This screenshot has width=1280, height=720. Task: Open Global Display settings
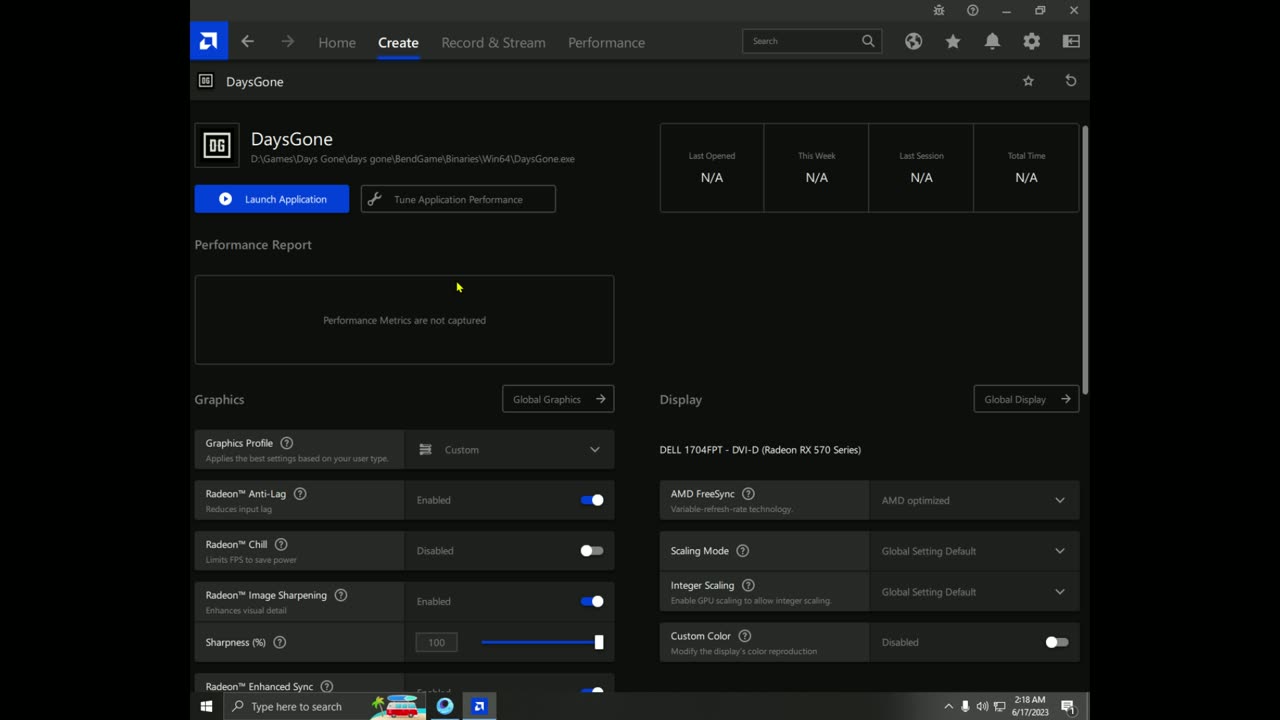pyautogui.click(x=1026, y=399)
